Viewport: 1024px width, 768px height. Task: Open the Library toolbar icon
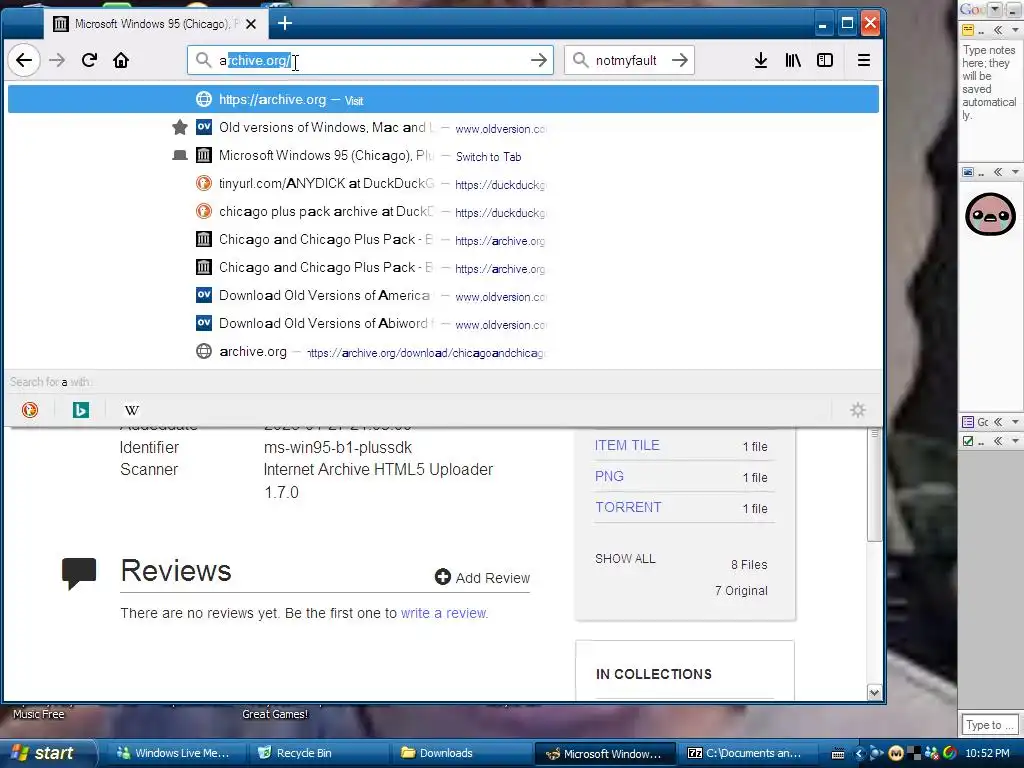click(793, 60)
